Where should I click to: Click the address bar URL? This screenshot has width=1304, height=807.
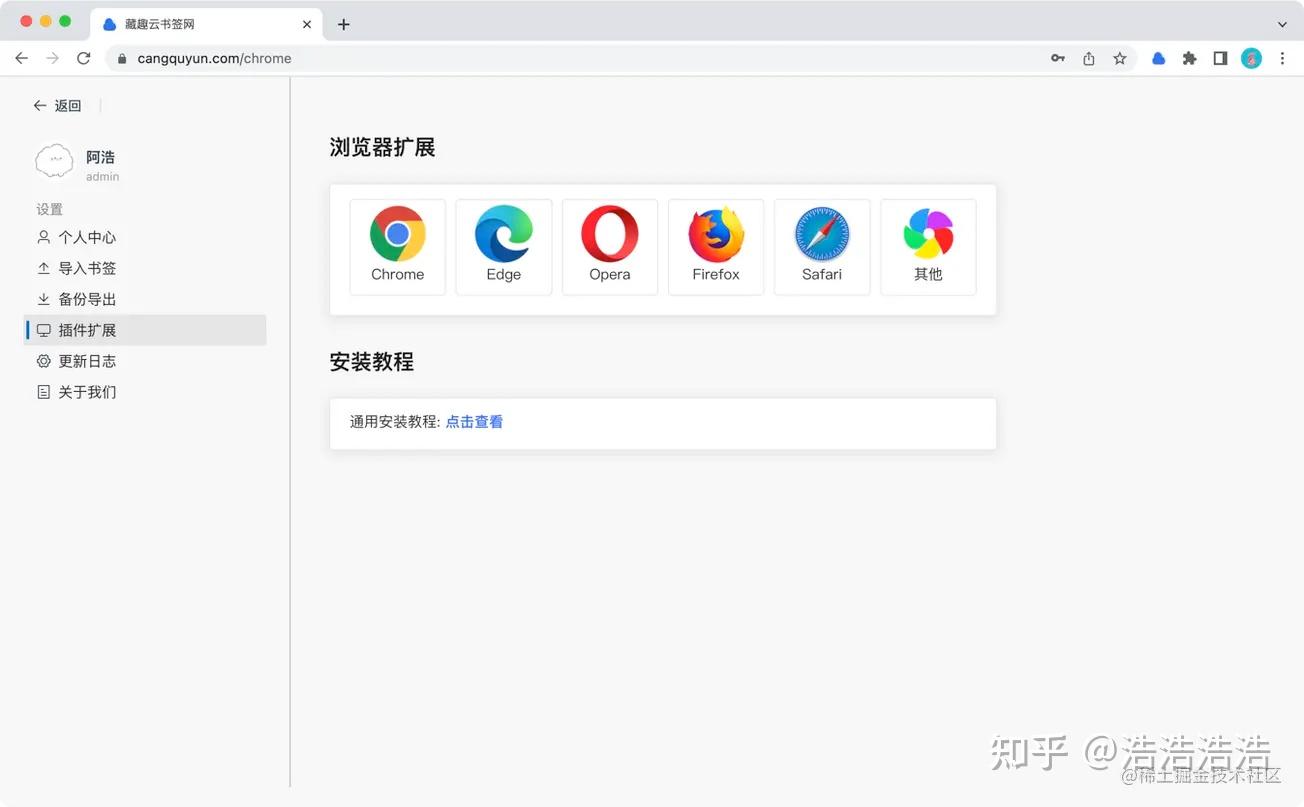pyautogui.click(x=215, y=58)
